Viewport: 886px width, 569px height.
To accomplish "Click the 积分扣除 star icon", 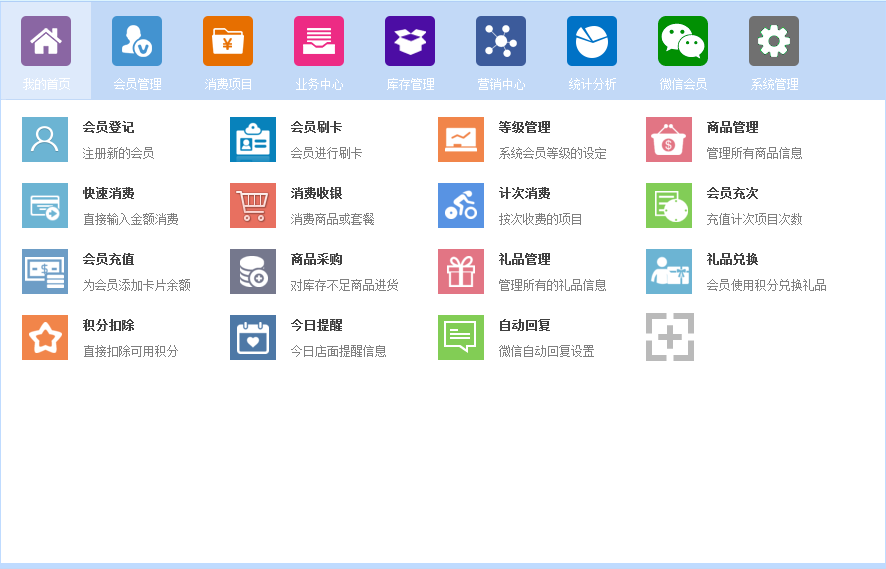I will [x=45, y=338].
